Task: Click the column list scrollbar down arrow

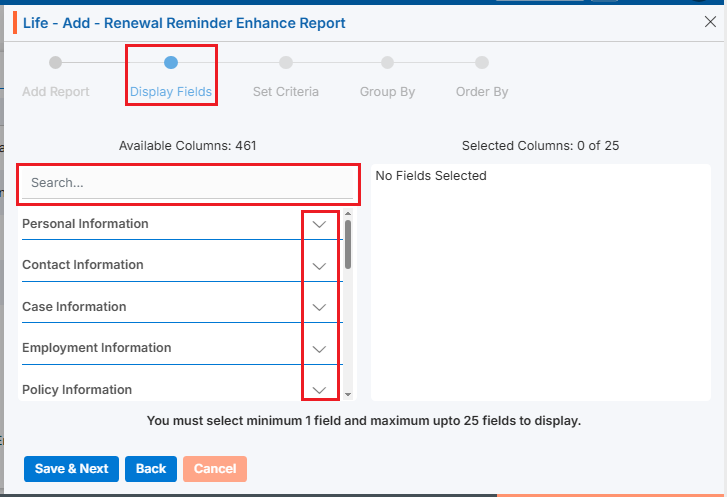Action: pos(348,396)
